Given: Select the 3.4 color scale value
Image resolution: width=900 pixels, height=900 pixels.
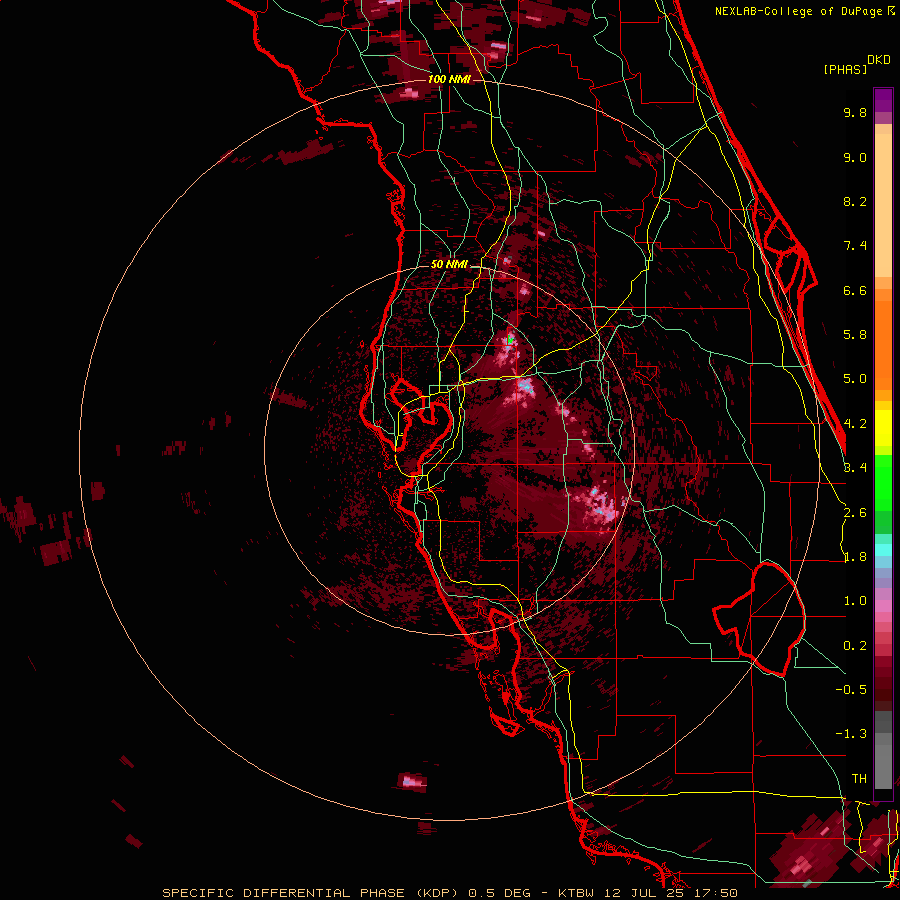Looking at the screenshot, I should (855, 468).
